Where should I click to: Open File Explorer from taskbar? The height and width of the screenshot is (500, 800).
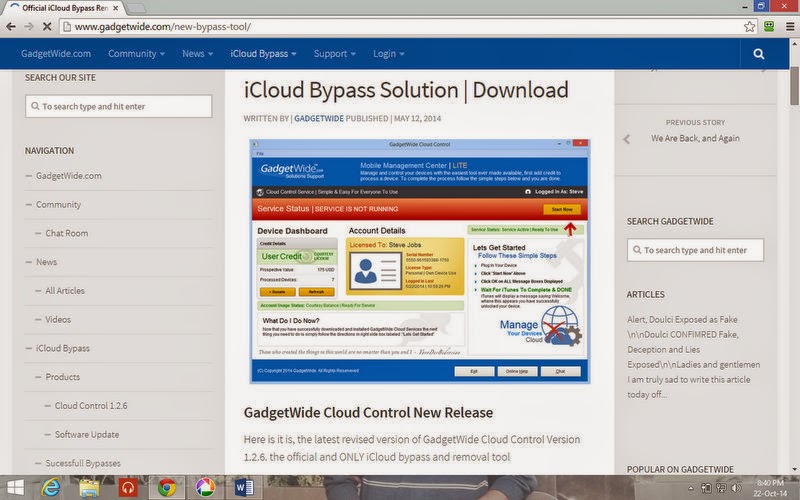tap(89, 488)
